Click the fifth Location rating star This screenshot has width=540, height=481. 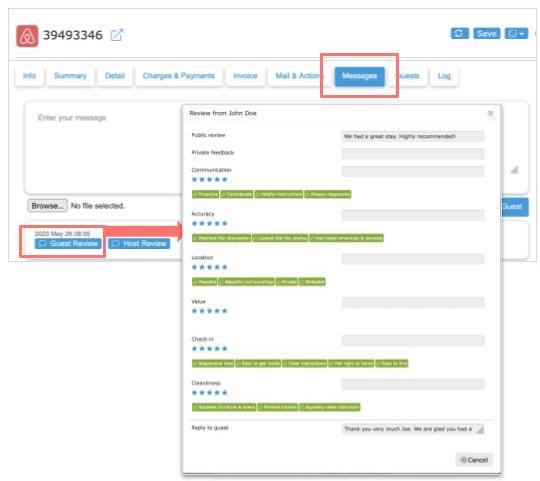click(x=225, y=267)
